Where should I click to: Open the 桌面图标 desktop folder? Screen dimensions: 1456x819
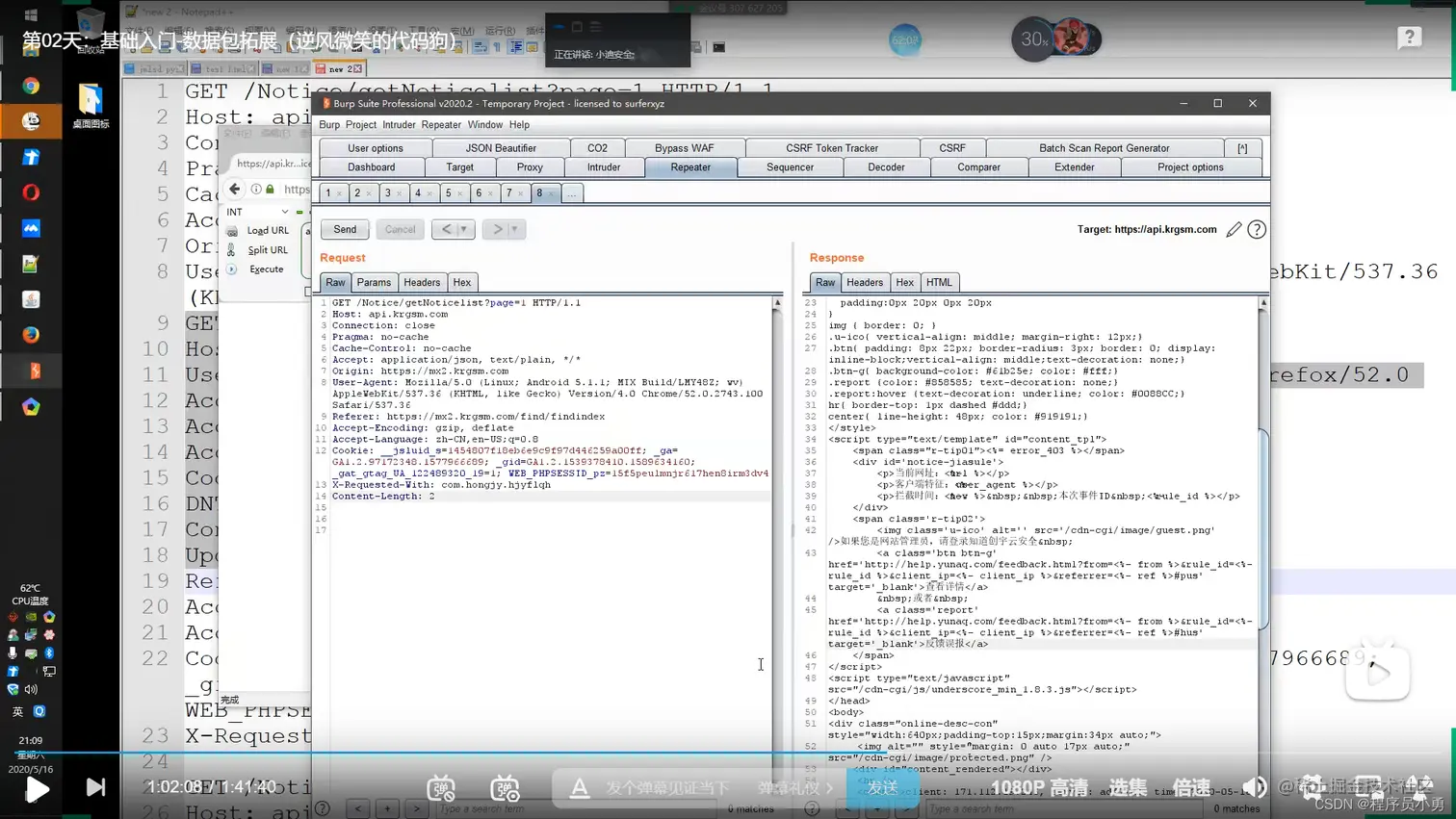point(91,107)
